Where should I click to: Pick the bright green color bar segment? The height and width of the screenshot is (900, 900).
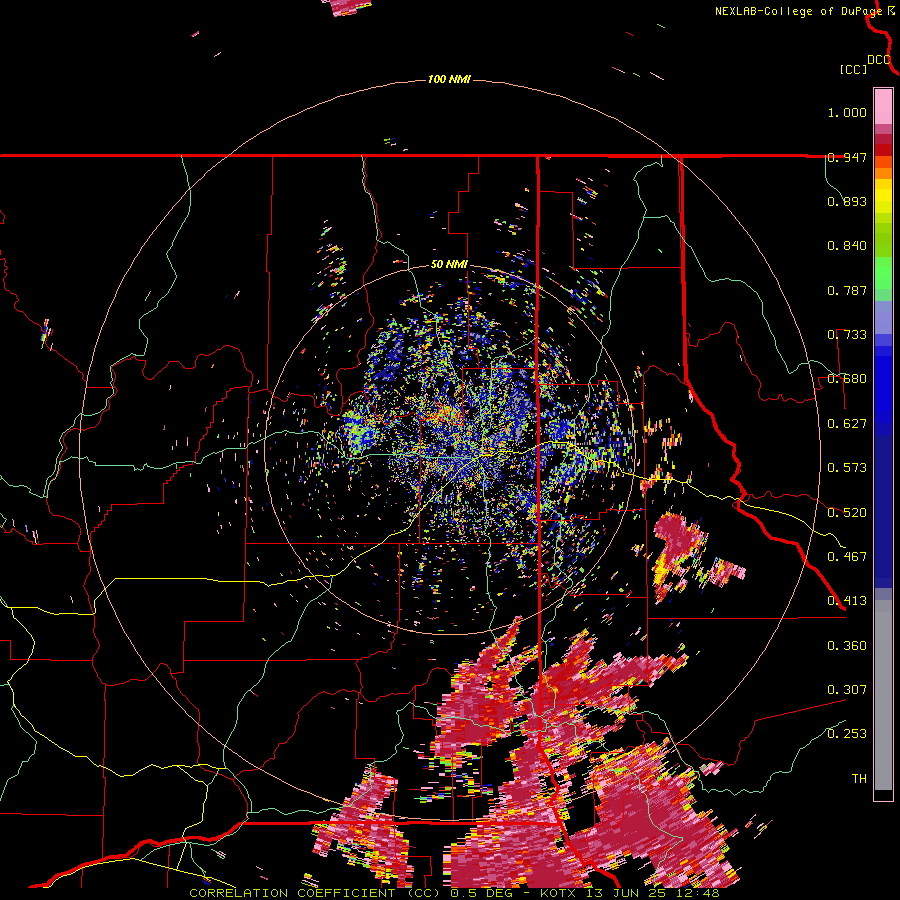883,272
